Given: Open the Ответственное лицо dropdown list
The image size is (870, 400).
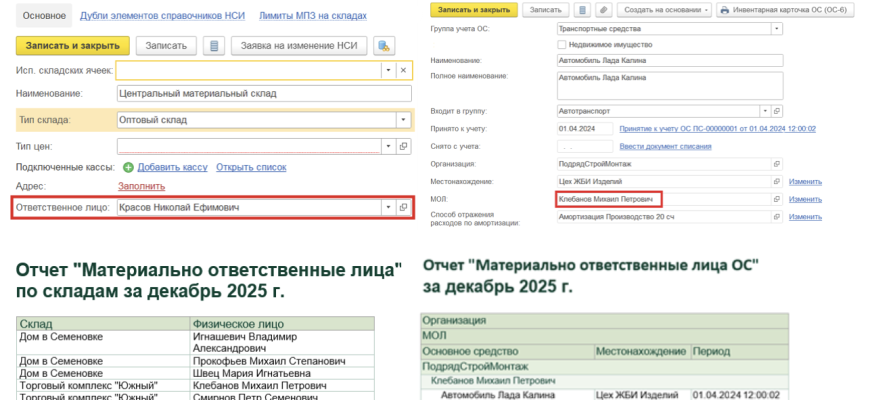Looking at the screenshot, I should (387, 208).
